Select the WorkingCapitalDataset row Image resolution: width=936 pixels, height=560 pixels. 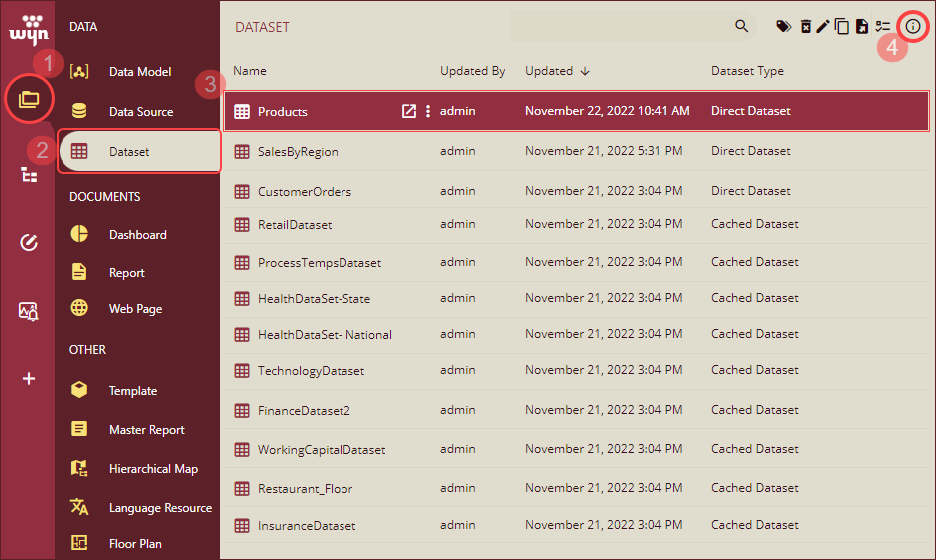pyautogui.click(x=577, y=450)
